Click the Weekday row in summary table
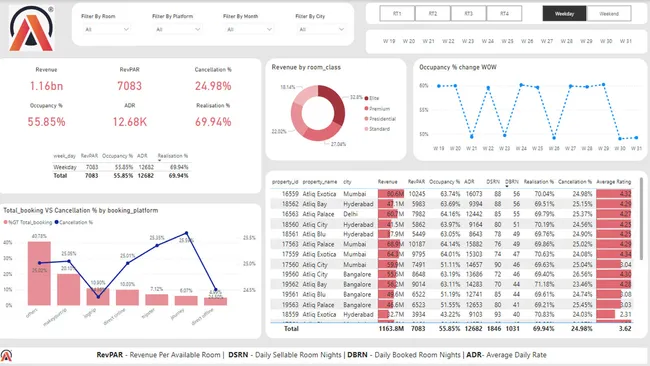Screen dimensions: 650x366 (x=121, y=167)
